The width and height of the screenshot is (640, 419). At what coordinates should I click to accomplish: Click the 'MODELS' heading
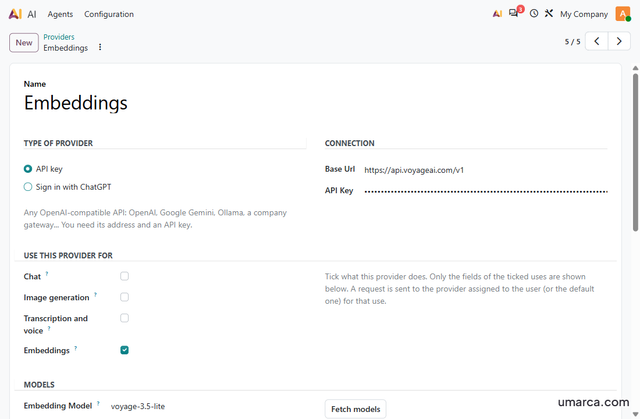(39, 385)
